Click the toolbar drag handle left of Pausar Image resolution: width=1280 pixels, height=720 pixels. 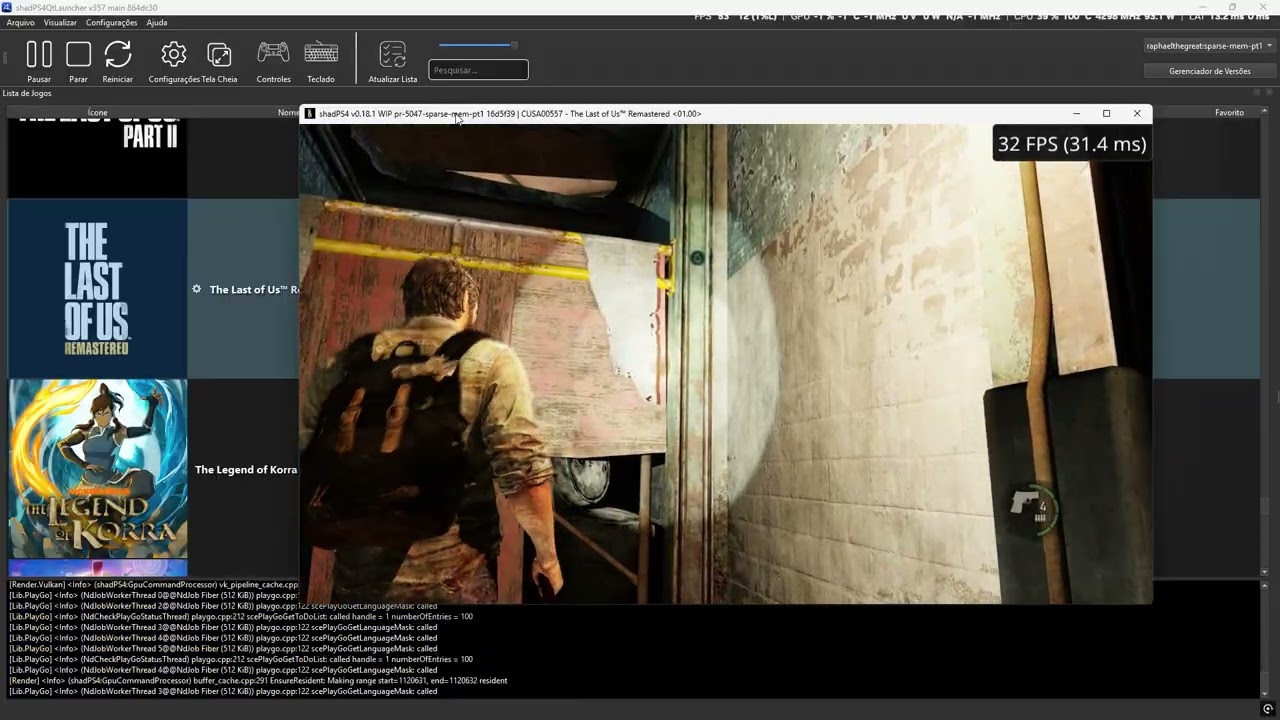(x=5, y=59)
